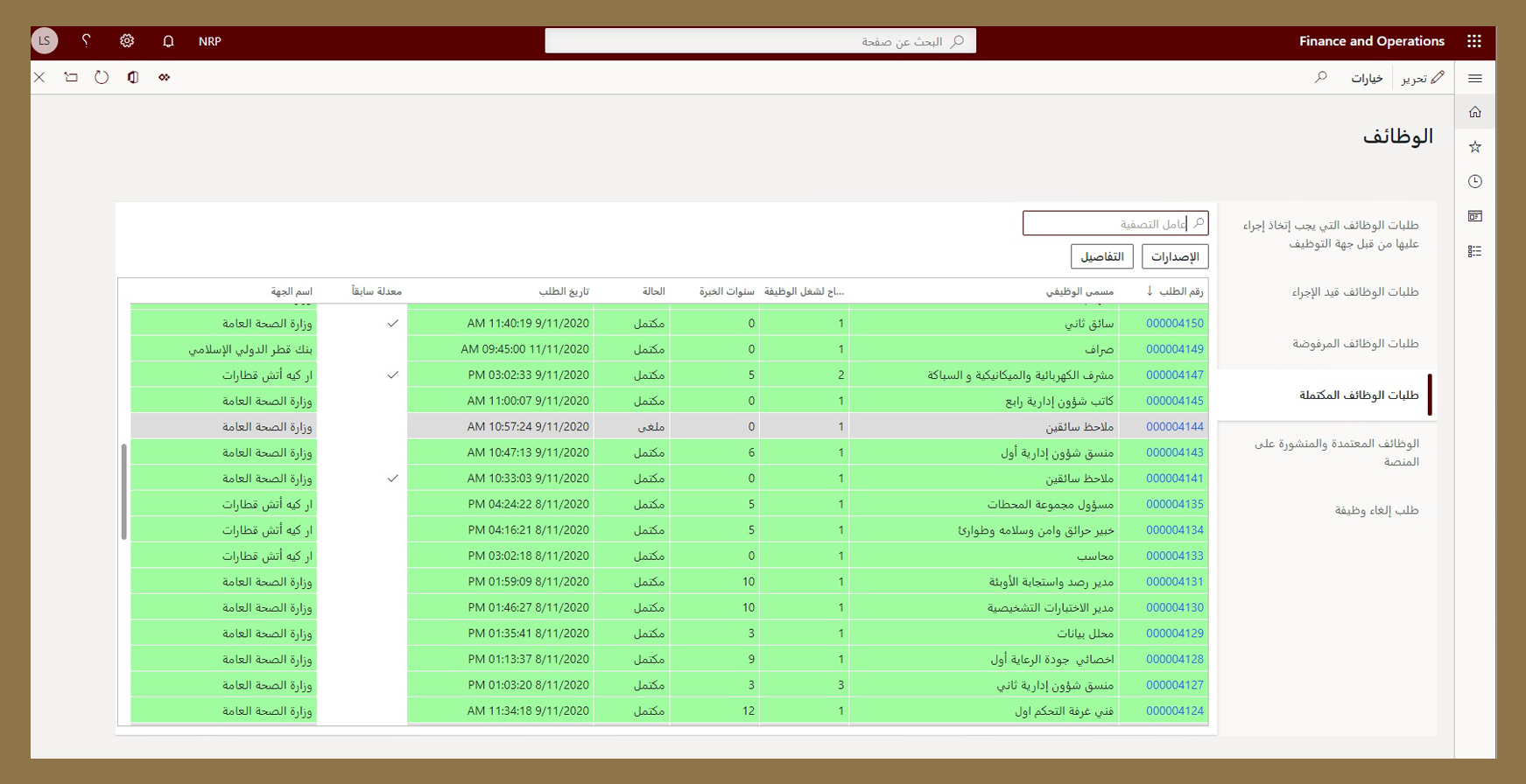Open form in new window icon
Image resolution: width=1526 pixels, height=784 pixels.
click(x=71, y=77)
